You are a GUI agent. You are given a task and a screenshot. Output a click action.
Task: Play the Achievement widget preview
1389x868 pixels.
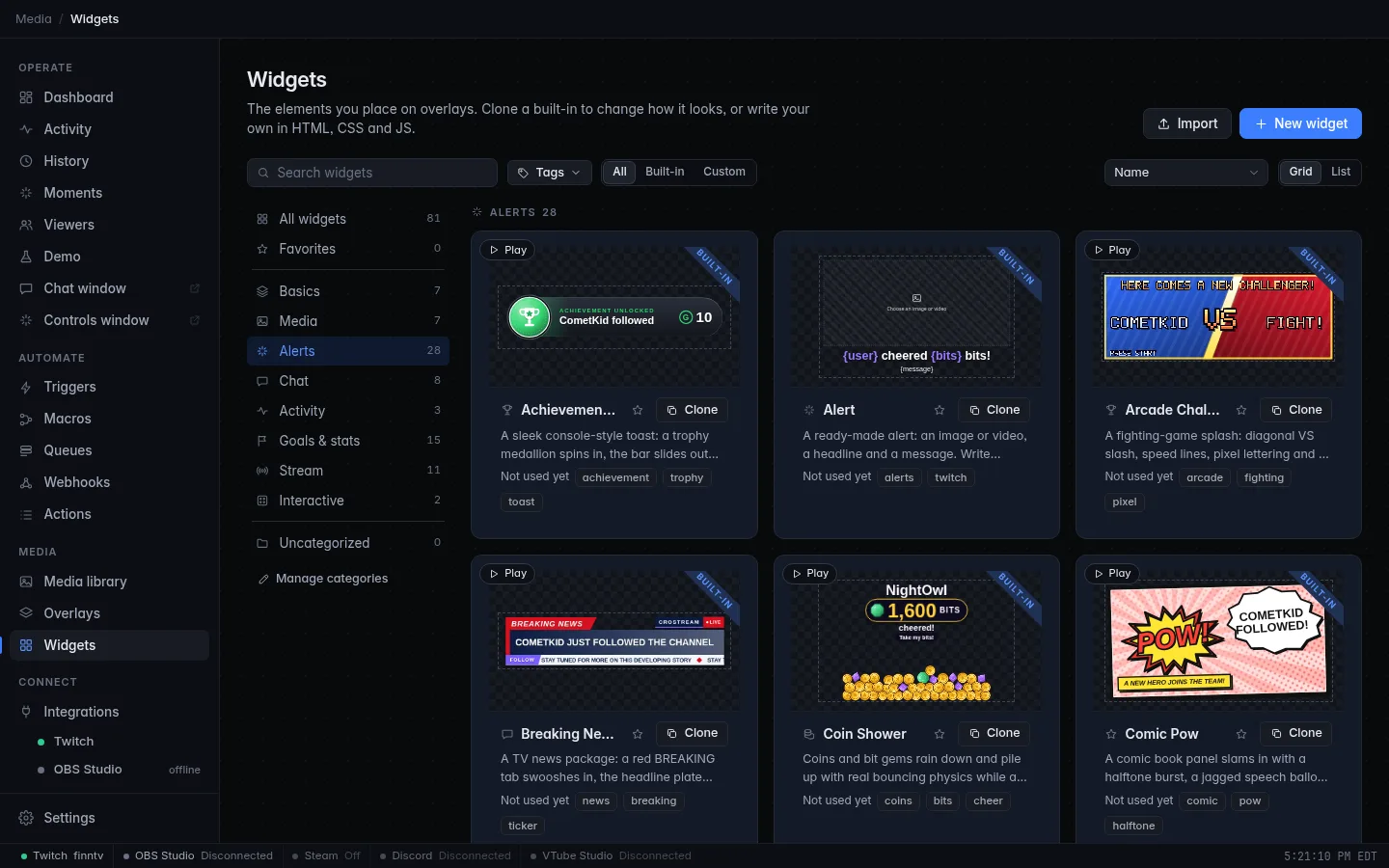click(507, 250)
